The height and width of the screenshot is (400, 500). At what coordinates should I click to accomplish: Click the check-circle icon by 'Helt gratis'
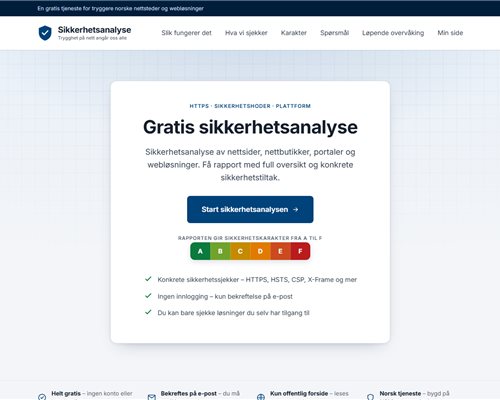click(42, 397)
